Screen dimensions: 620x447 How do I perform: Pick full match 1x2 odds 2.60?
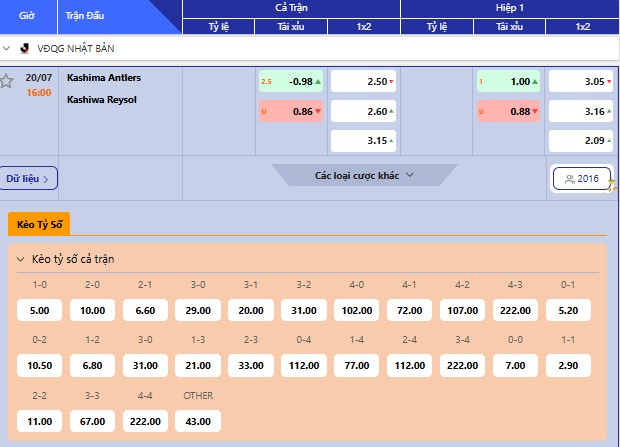coord(363,112)
